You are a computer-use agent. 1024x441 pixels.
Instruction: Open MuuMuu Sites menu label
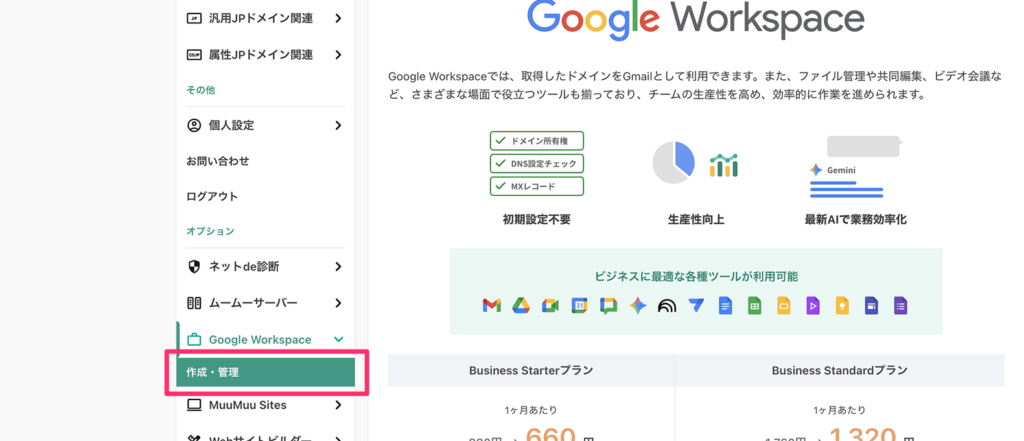click(248, 405)
